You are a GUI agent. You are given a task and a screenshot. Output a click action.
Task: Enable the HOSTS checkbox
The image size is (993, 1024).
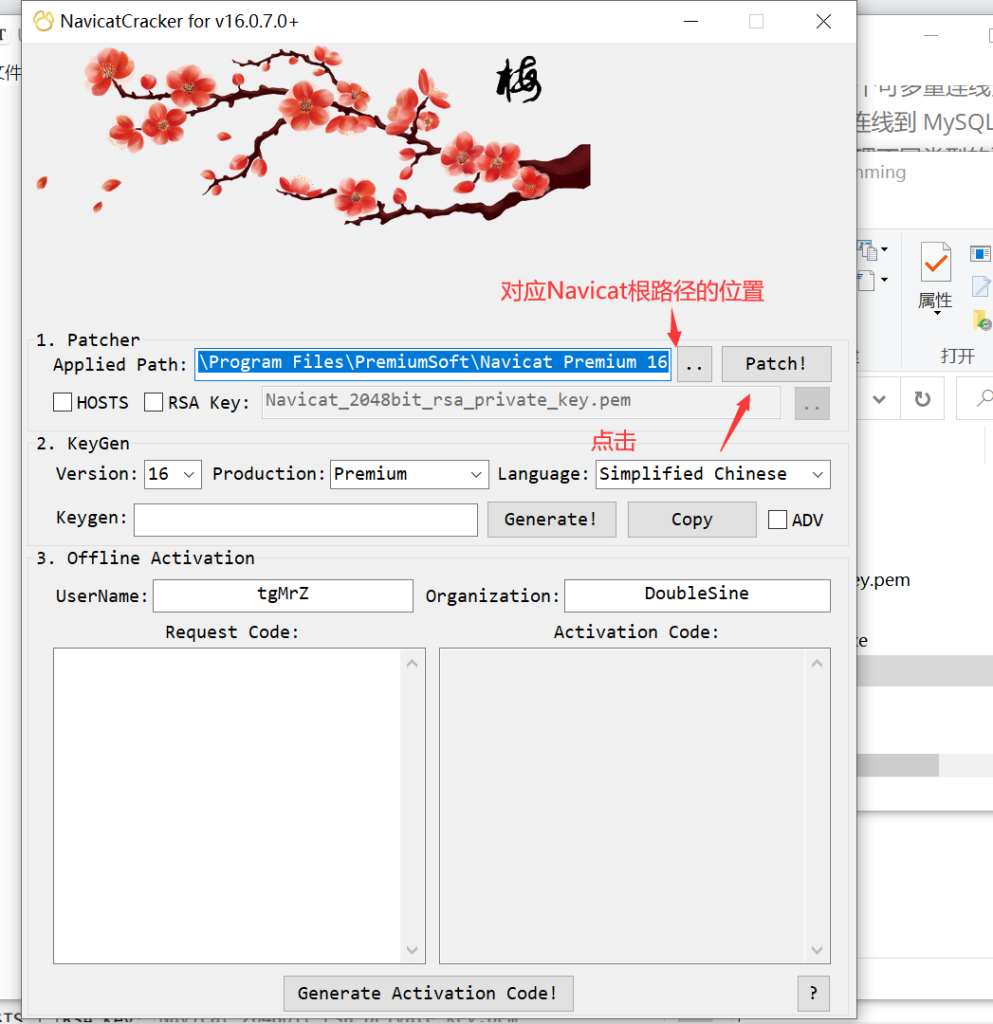[62, 402]
